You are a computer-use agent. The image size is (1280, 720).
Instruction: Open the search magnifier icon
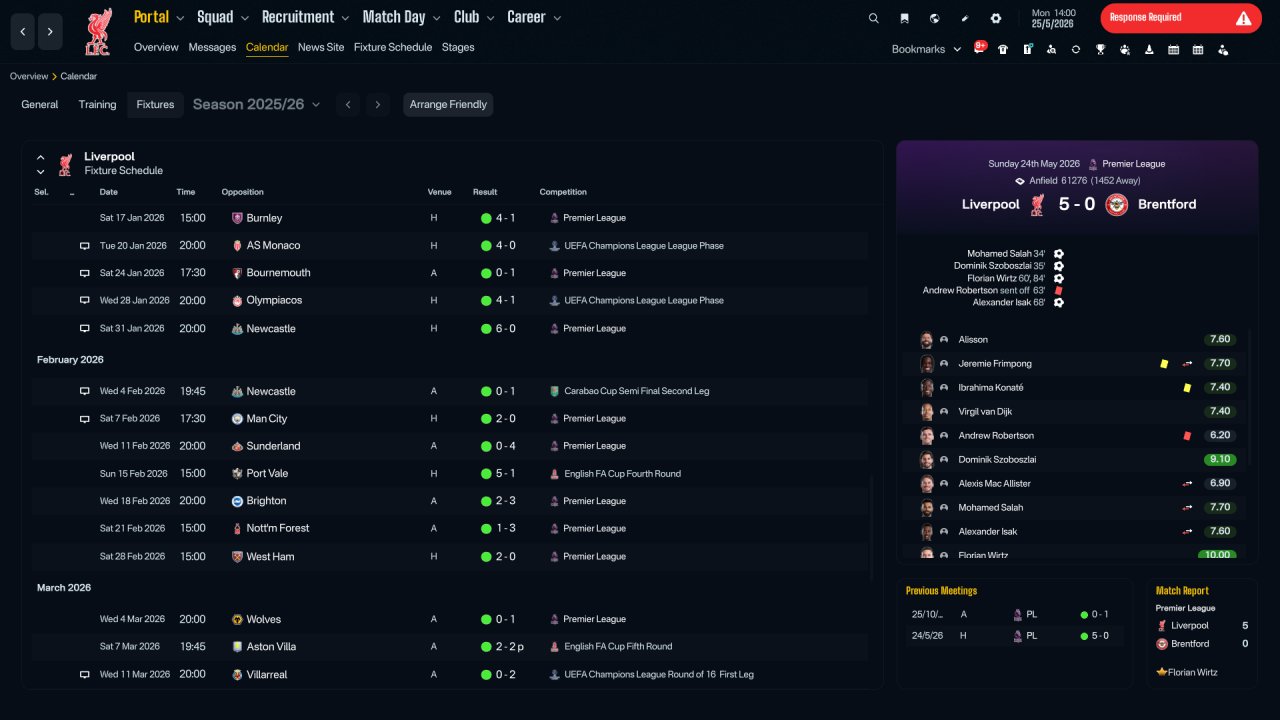(874, 18)
